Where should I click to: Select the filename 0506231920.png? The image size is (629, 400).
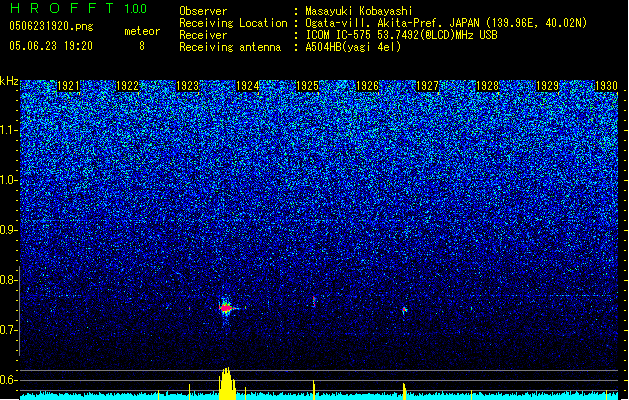pyautogui.click(x=51, y=26)
